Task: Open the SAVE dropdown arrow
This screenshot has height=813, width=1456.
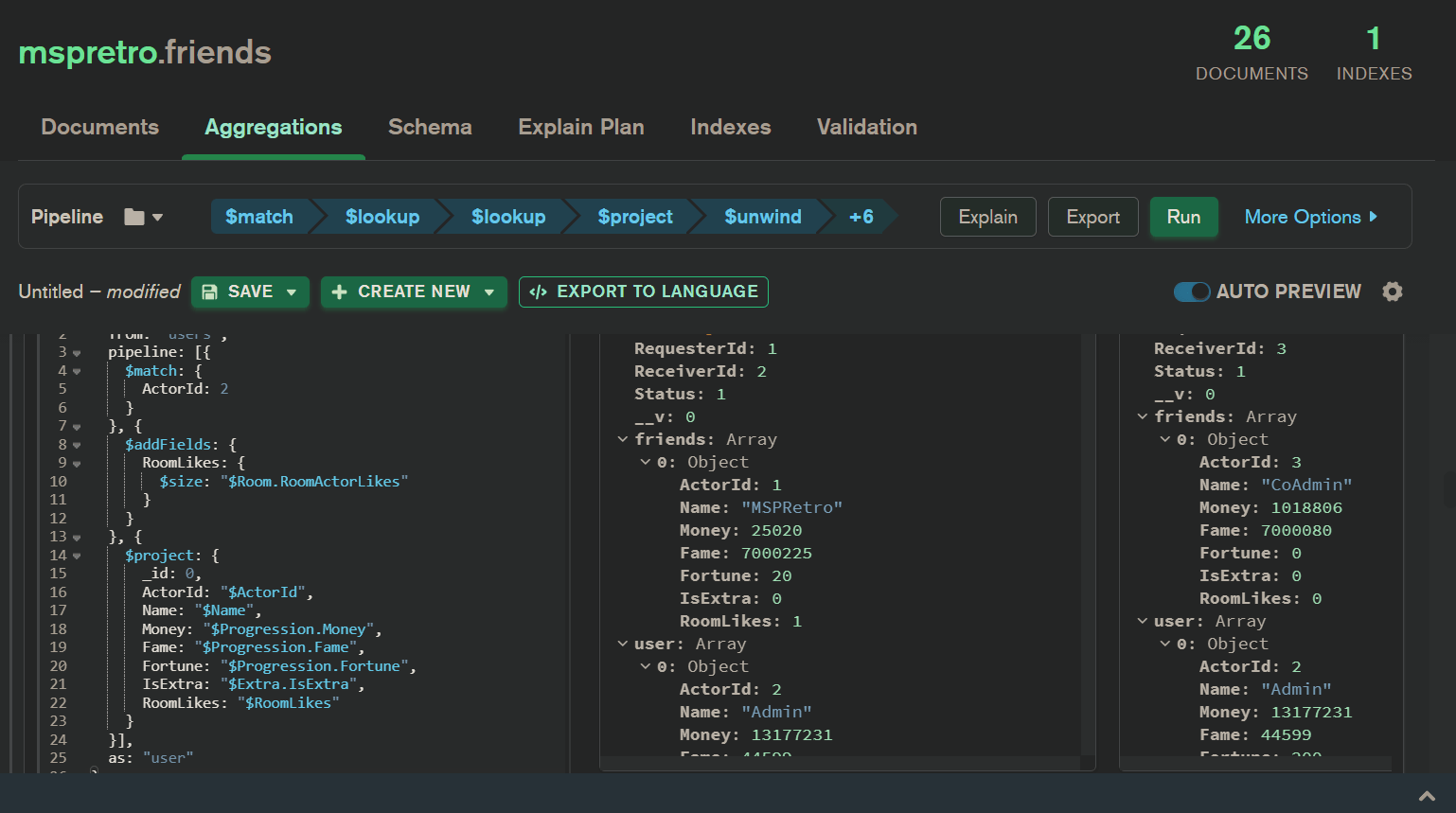Action: click(292, 292)
